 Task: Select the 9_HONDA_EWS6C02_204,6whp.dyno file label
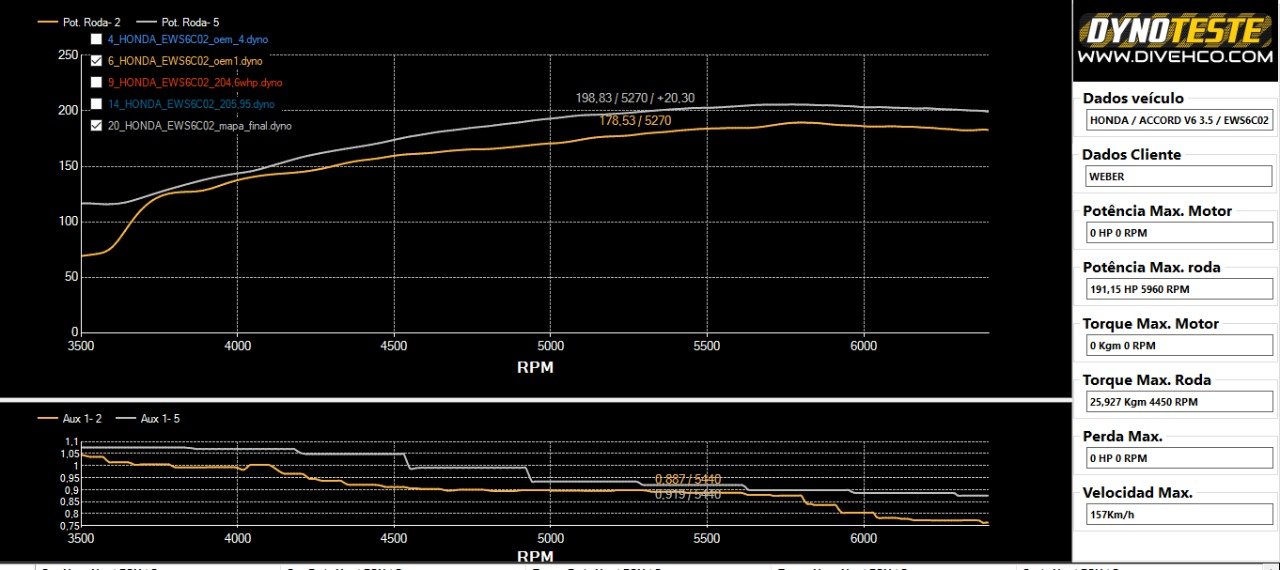point(194,83)
